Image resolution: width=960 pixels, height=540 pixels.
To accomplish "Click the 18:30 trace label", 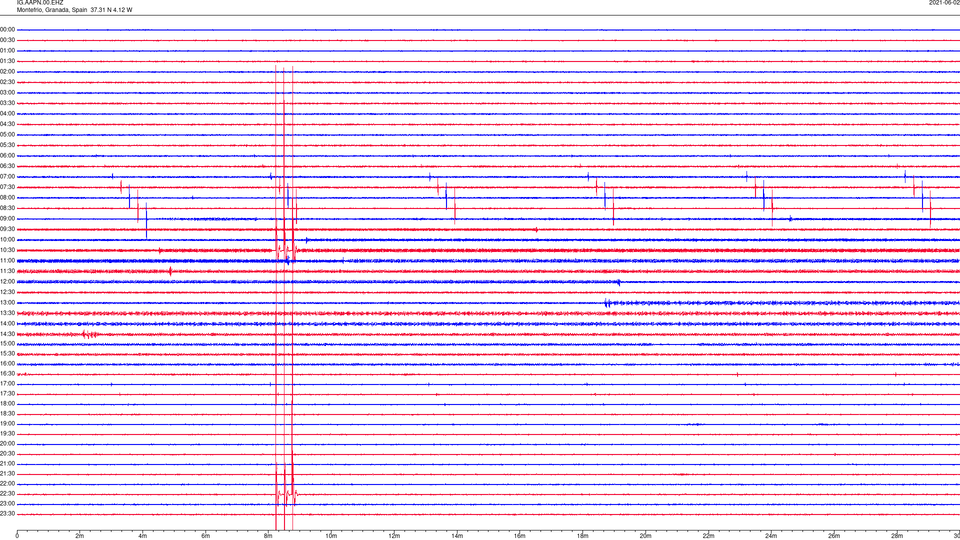I will pos(7,414).
